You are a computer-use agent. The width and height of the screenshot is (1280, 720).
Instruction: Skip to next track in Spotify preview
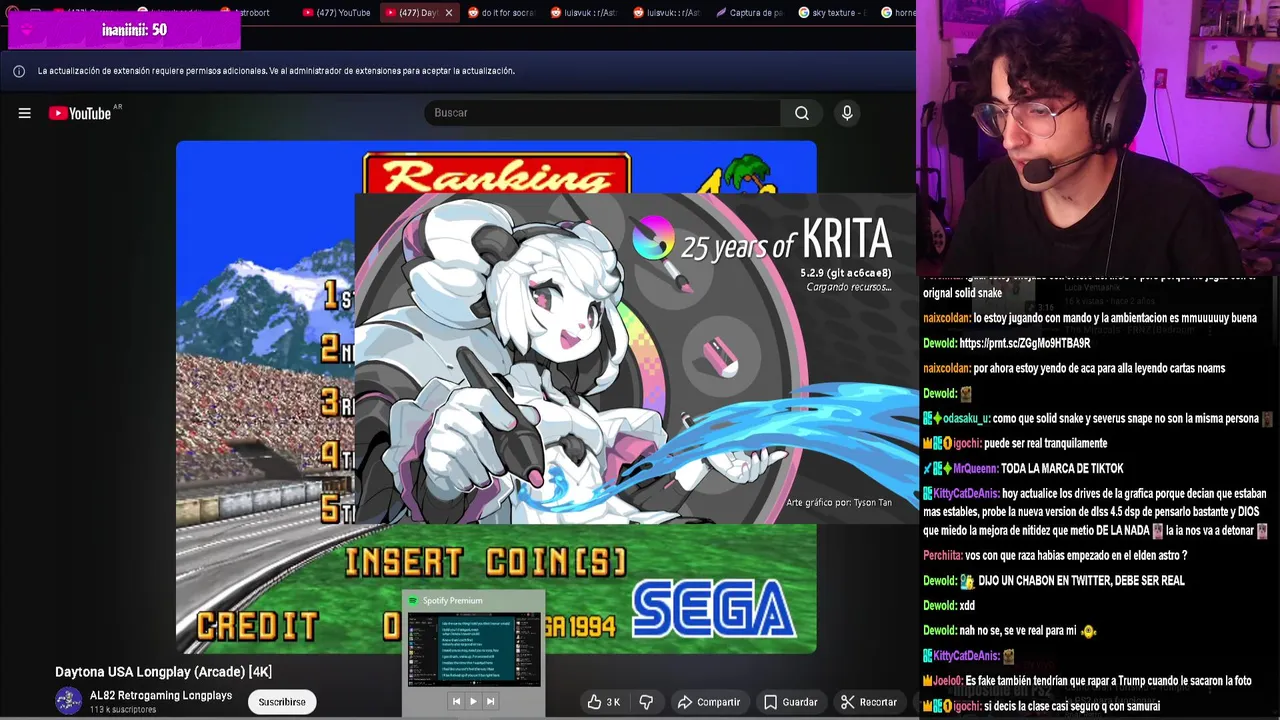[490, 701]
